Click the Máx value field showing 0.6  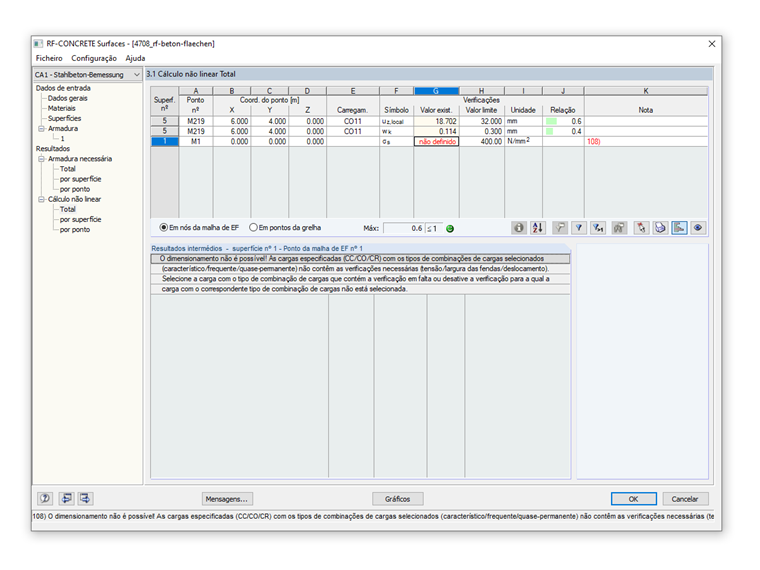coord(404,228)
